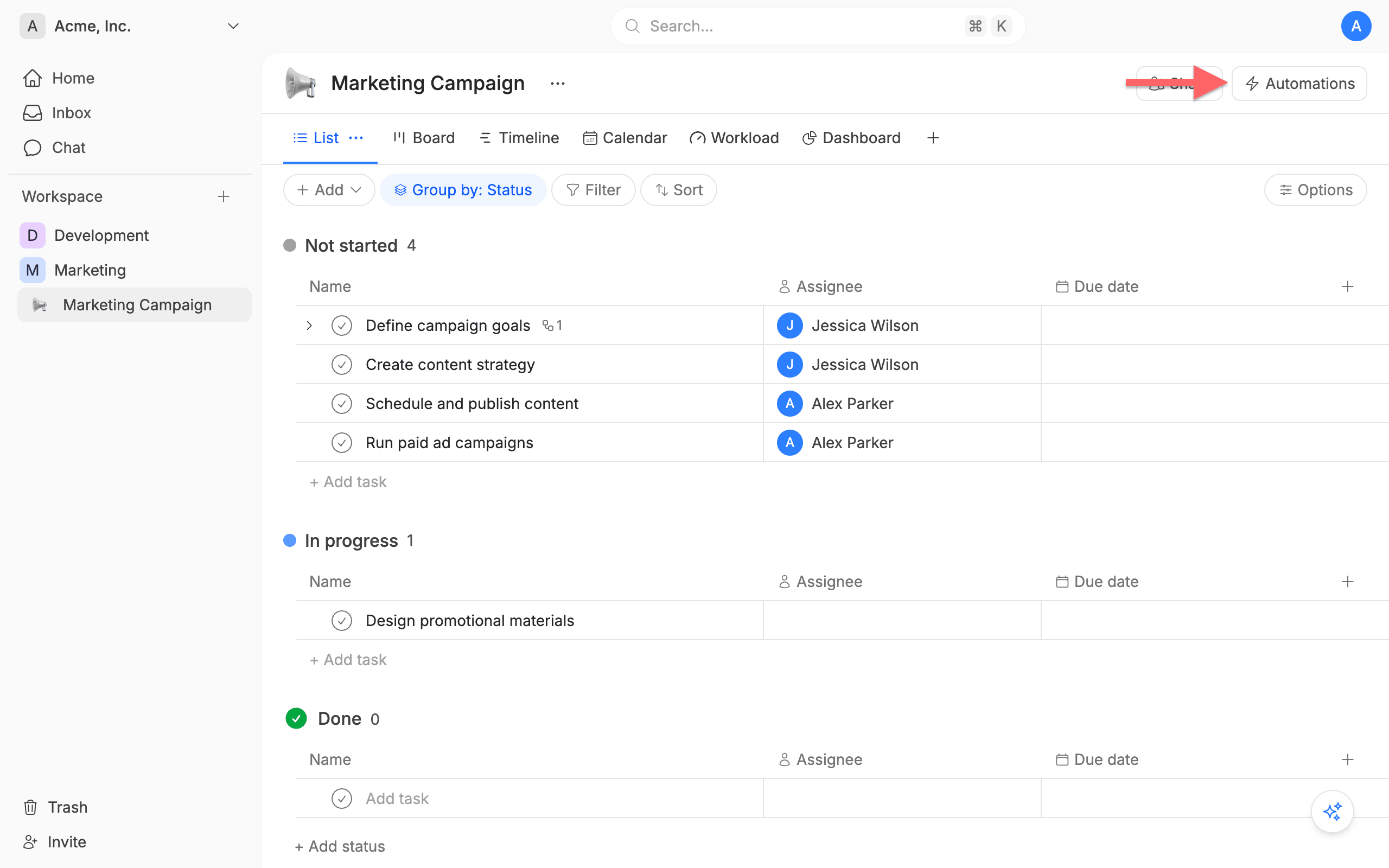The height and width of the screenshot is (868, 1389).
Task: Click the In progress blue status dot
Action: point(290,541)
